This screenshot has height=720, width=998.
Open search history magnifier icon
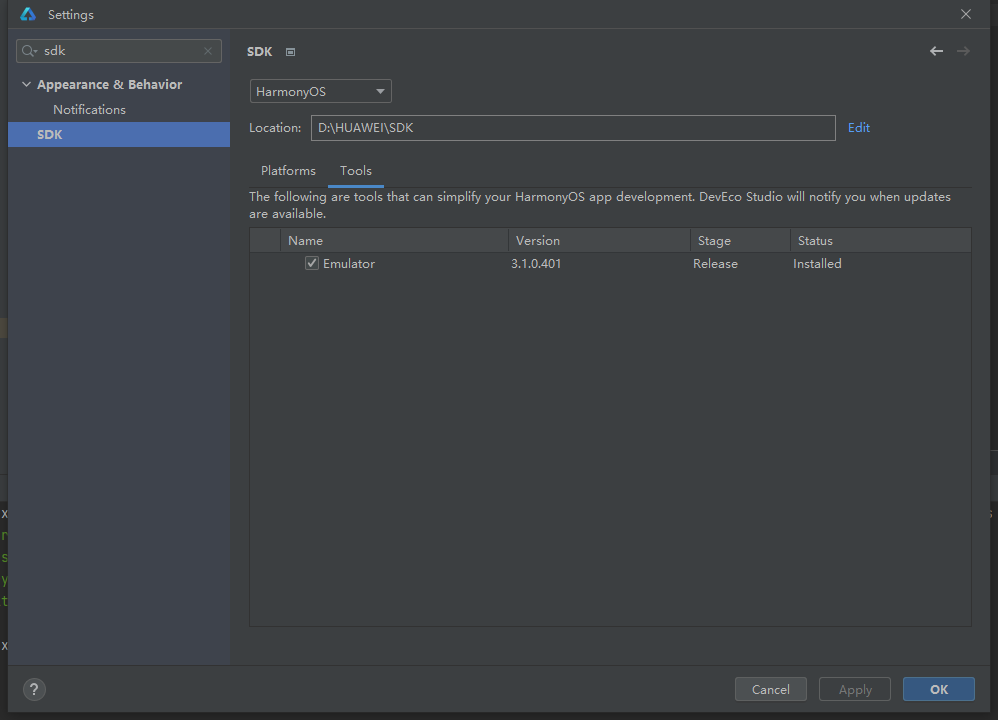29,51
